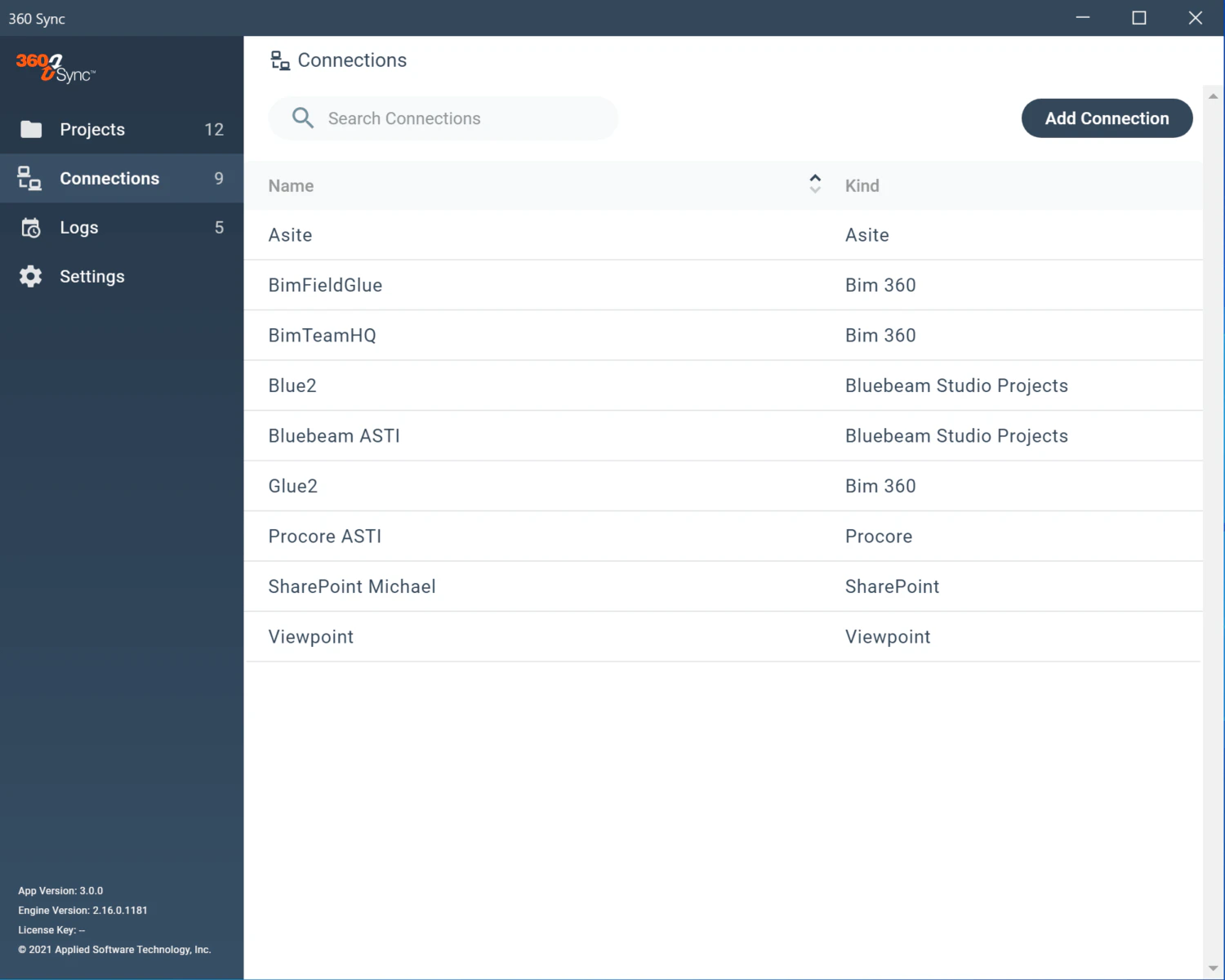Close the 360 Sync window

coord(1196,18)
